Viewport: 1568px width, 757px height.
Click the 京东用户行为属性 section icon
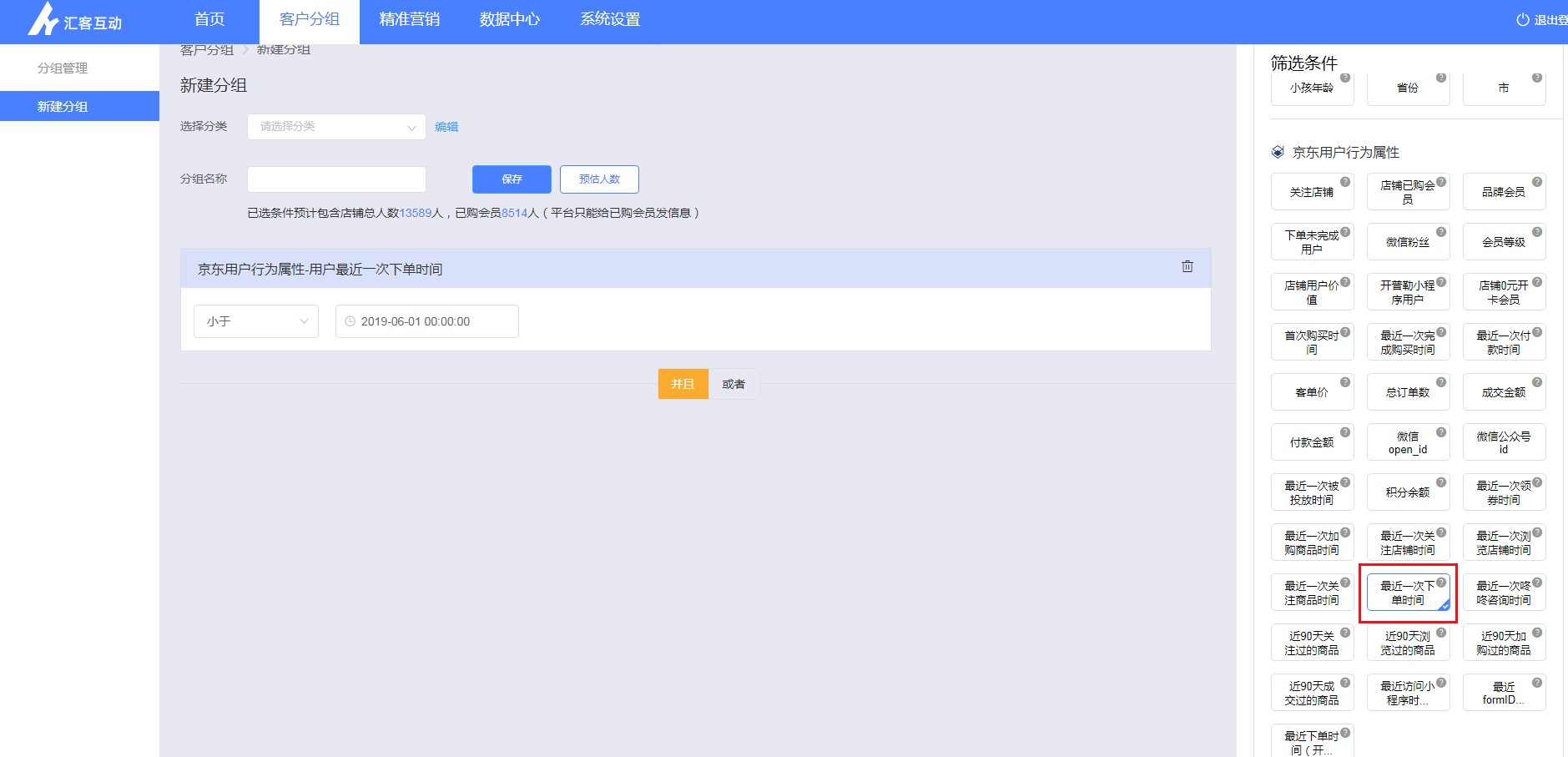click(1278, 152)
